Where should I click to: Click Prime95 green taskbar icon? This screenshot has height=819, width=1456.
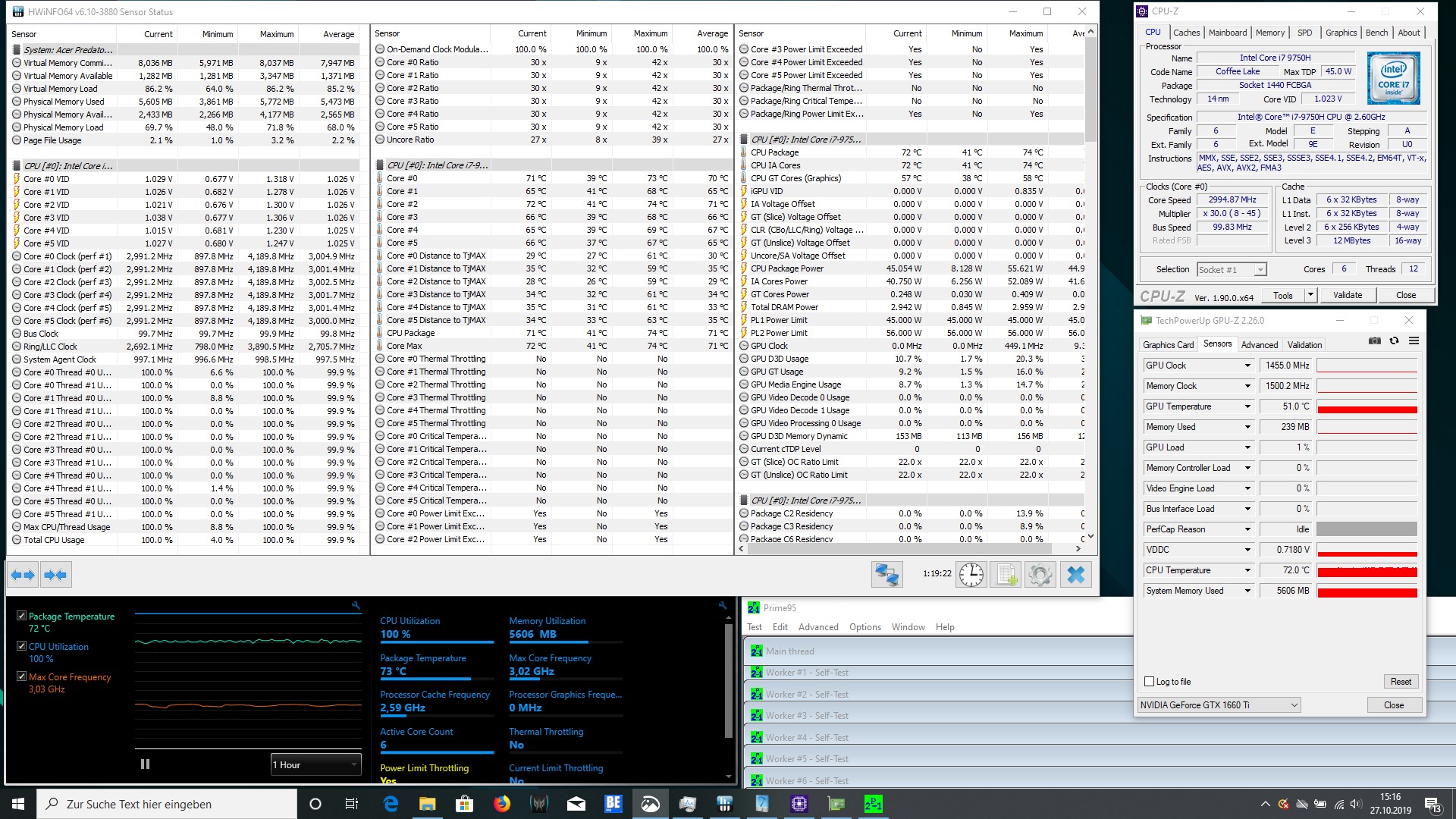[873, 804]
